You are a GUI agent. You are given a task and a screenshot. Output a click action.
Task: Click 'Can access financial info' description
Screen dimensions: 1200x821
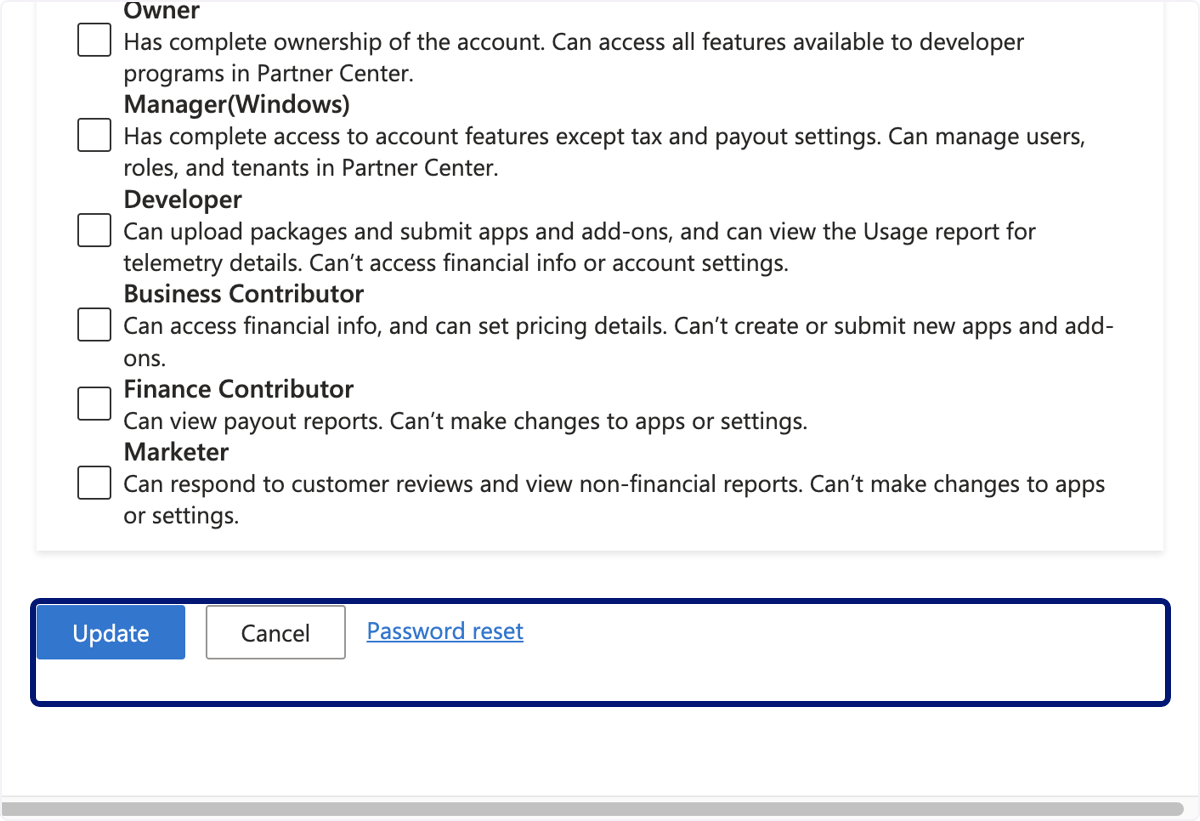pyautogui.click(x=619, y=342)
